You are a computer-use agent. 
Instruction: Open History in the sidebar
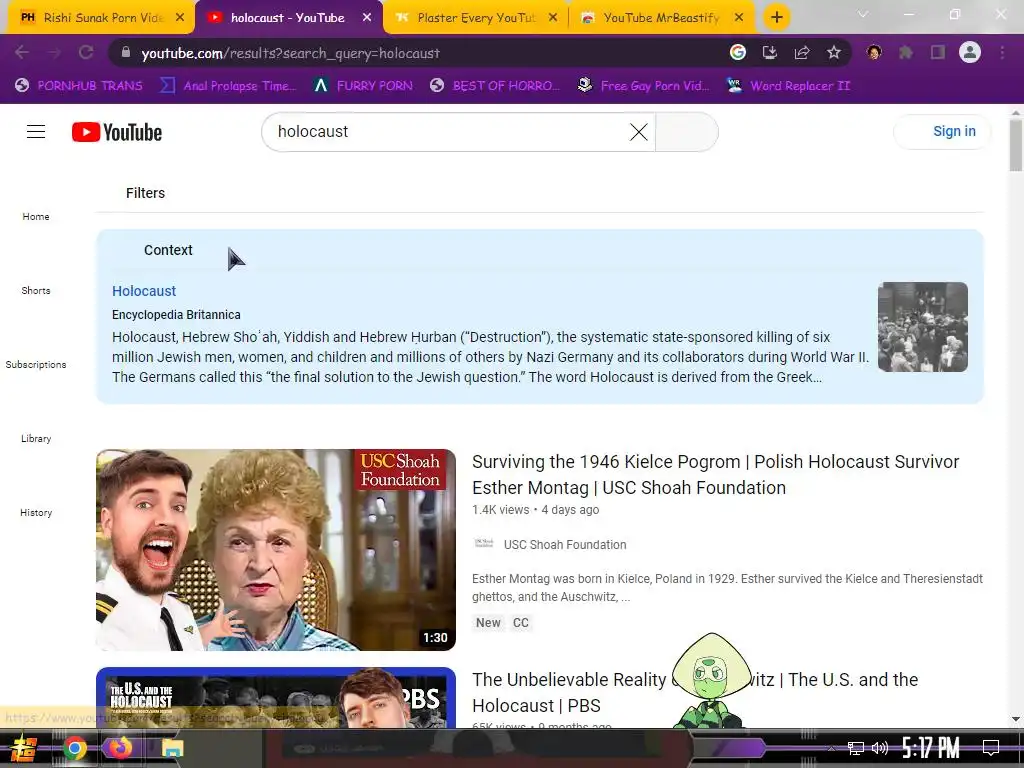coord(36,513)
